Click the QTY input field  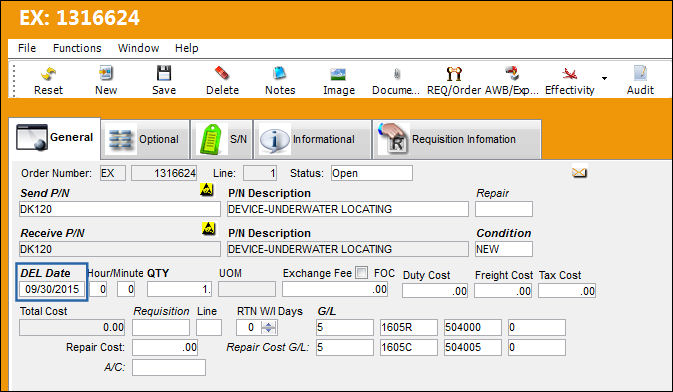[179, 289]
